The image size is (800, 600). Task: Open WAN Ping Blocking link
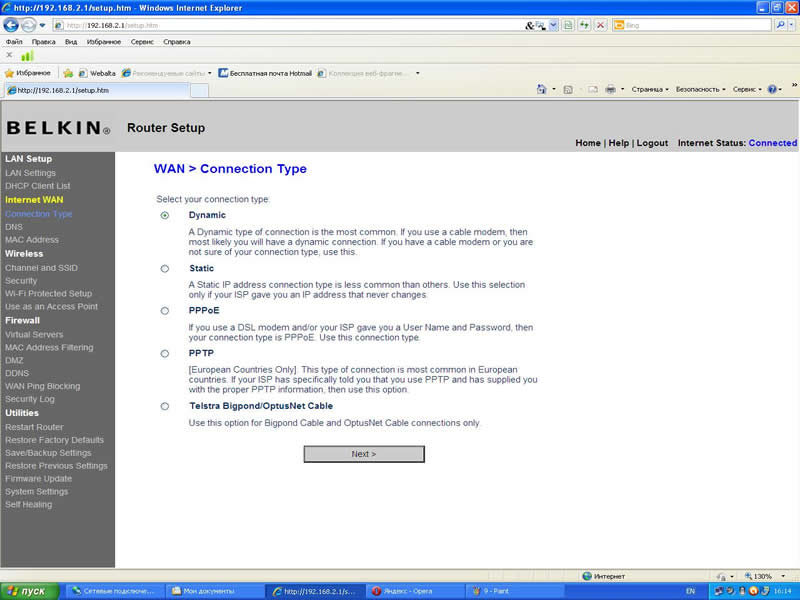click(42, 386)
